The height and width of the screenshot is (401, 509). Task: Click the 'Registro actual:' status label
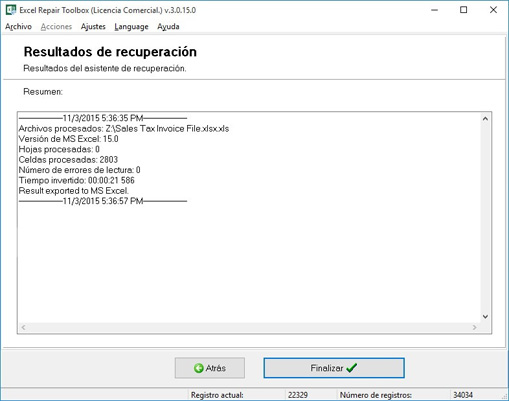pyautogui.click(x=217, y=395)
